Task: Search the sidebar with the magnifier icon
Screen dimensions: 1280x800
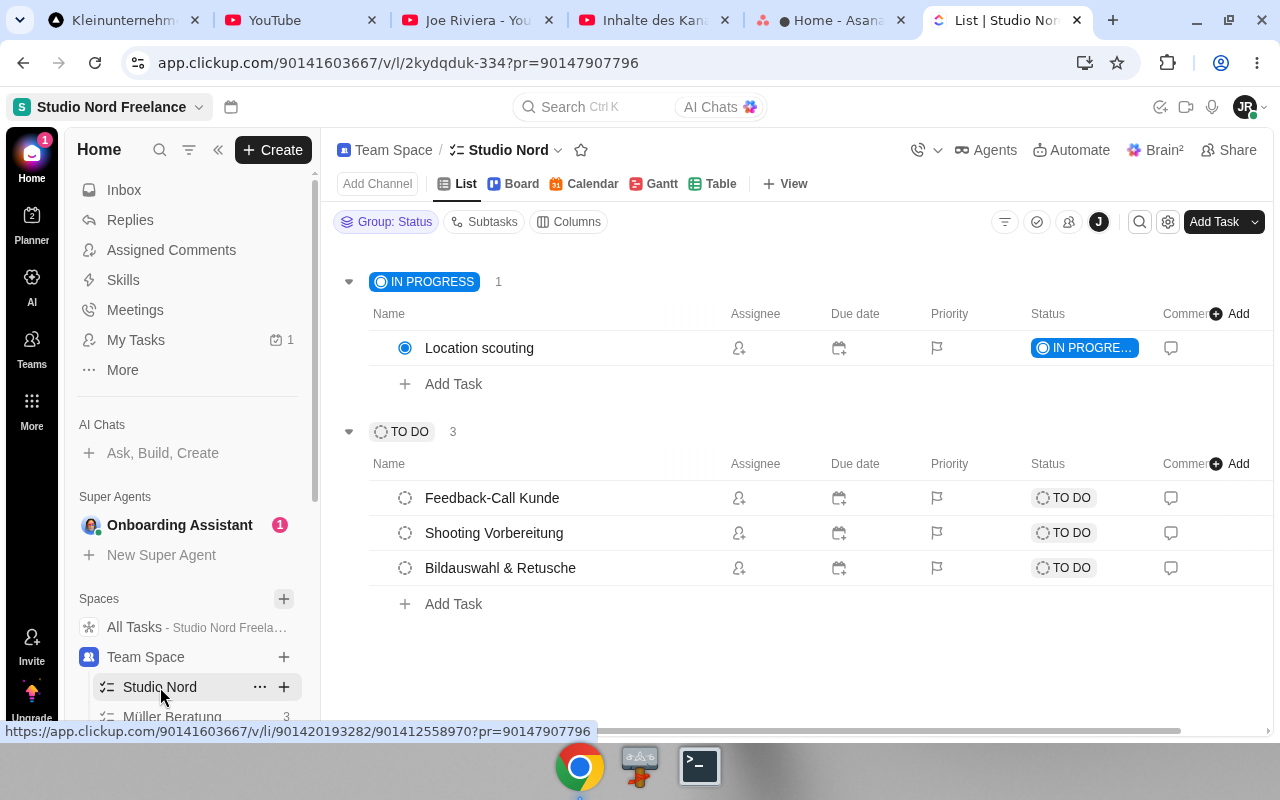Action: click(x=159, y=150)
